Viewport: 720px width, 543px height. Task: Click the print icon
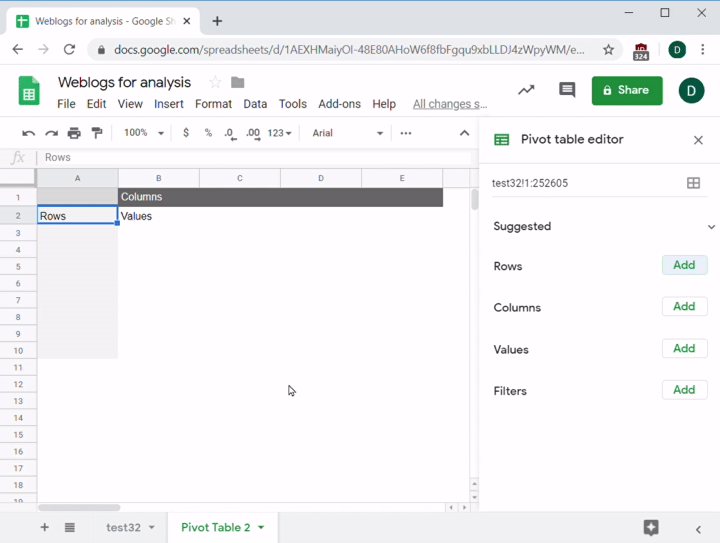tap(74, 133)
